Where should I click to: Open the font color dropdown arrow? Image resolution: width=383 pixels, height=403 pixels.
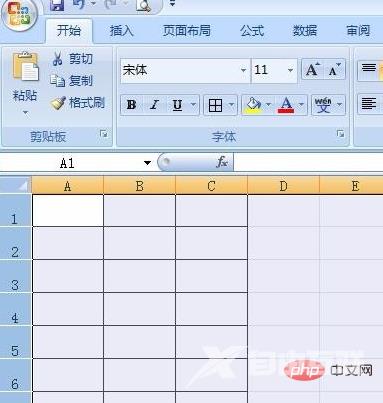pyautogui.click(x=301, y=105)
